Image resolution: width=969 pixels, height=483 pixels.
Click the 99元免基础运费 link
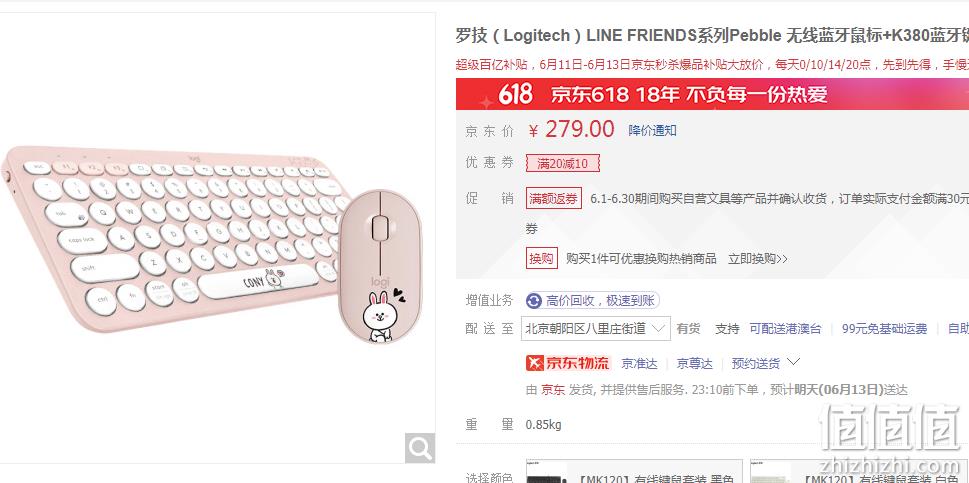coord(884,329)
